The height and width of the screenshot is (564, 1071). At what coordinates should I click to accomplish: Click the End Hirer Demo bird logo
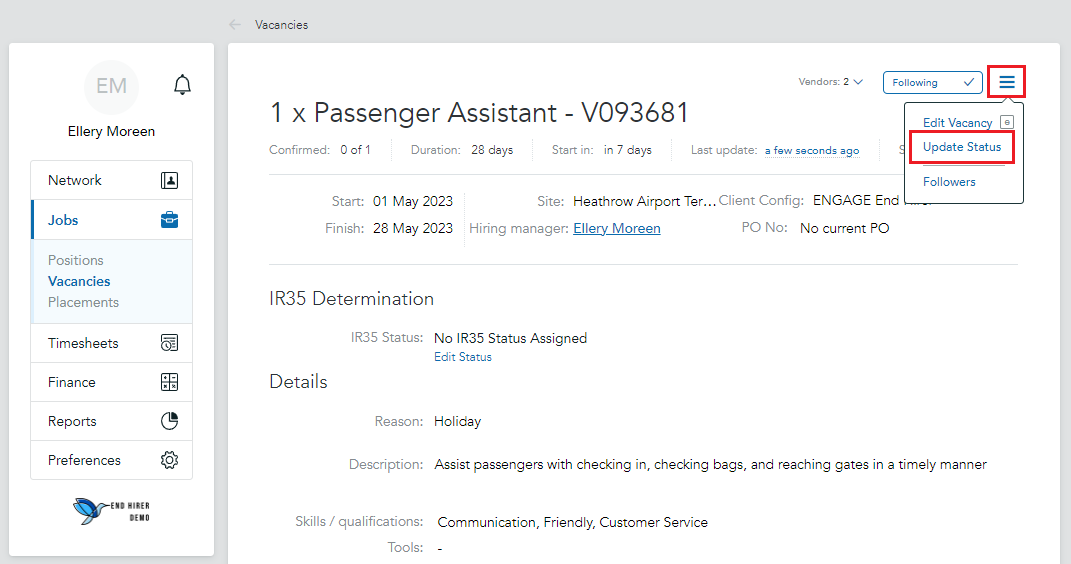coord(111,510)
